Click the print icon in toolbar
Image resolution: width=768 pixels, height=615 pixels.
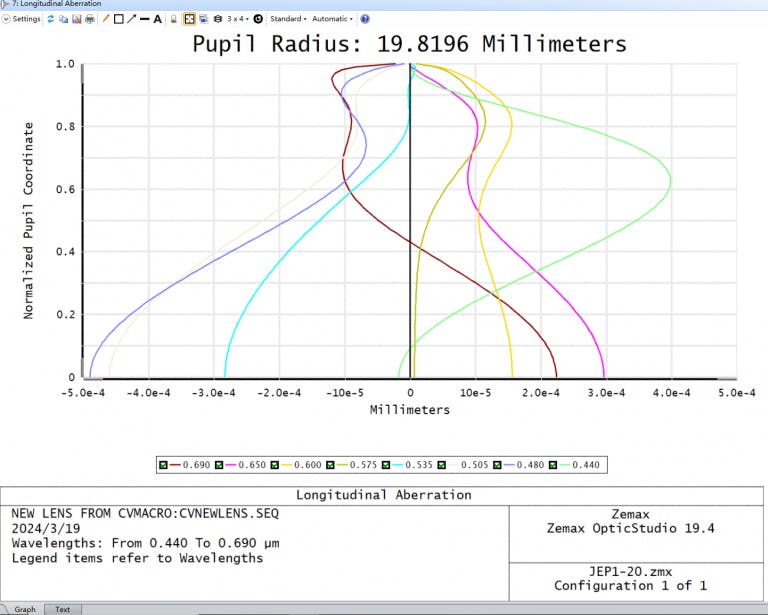click(x=90, y=19)
